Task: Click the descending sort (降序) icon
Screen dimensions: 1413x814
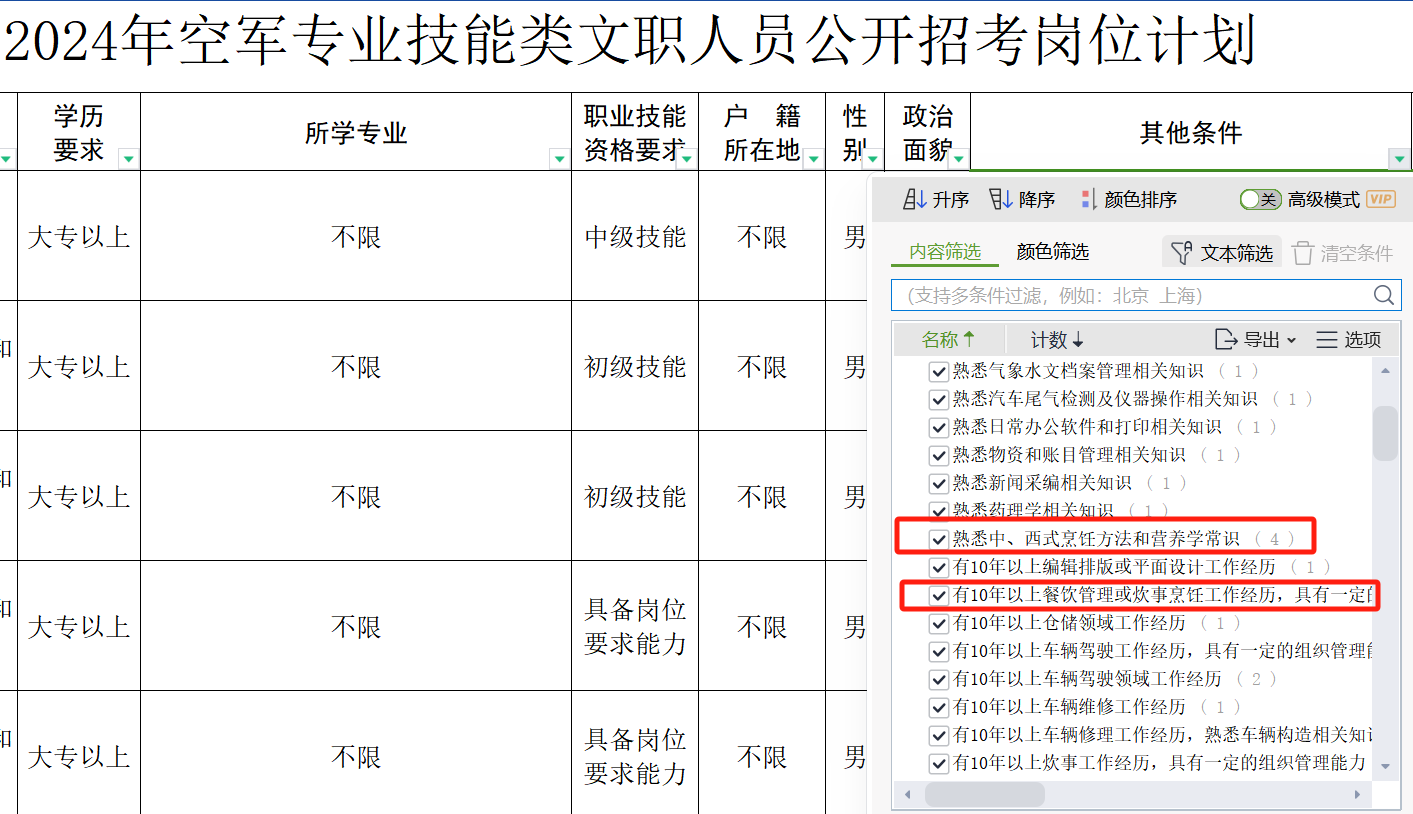Action: (1000, 199)
